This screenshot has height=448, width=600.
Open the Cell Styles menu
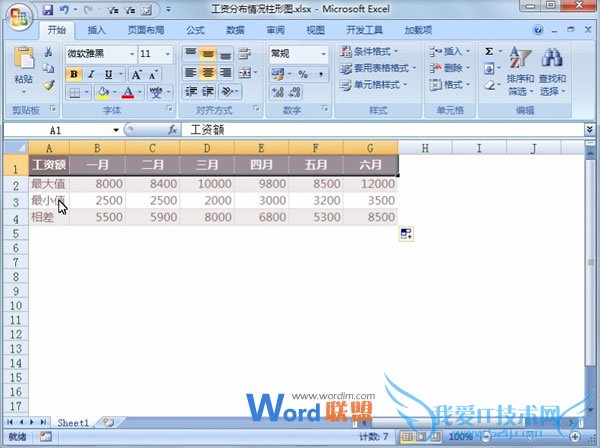click(373, 85)
